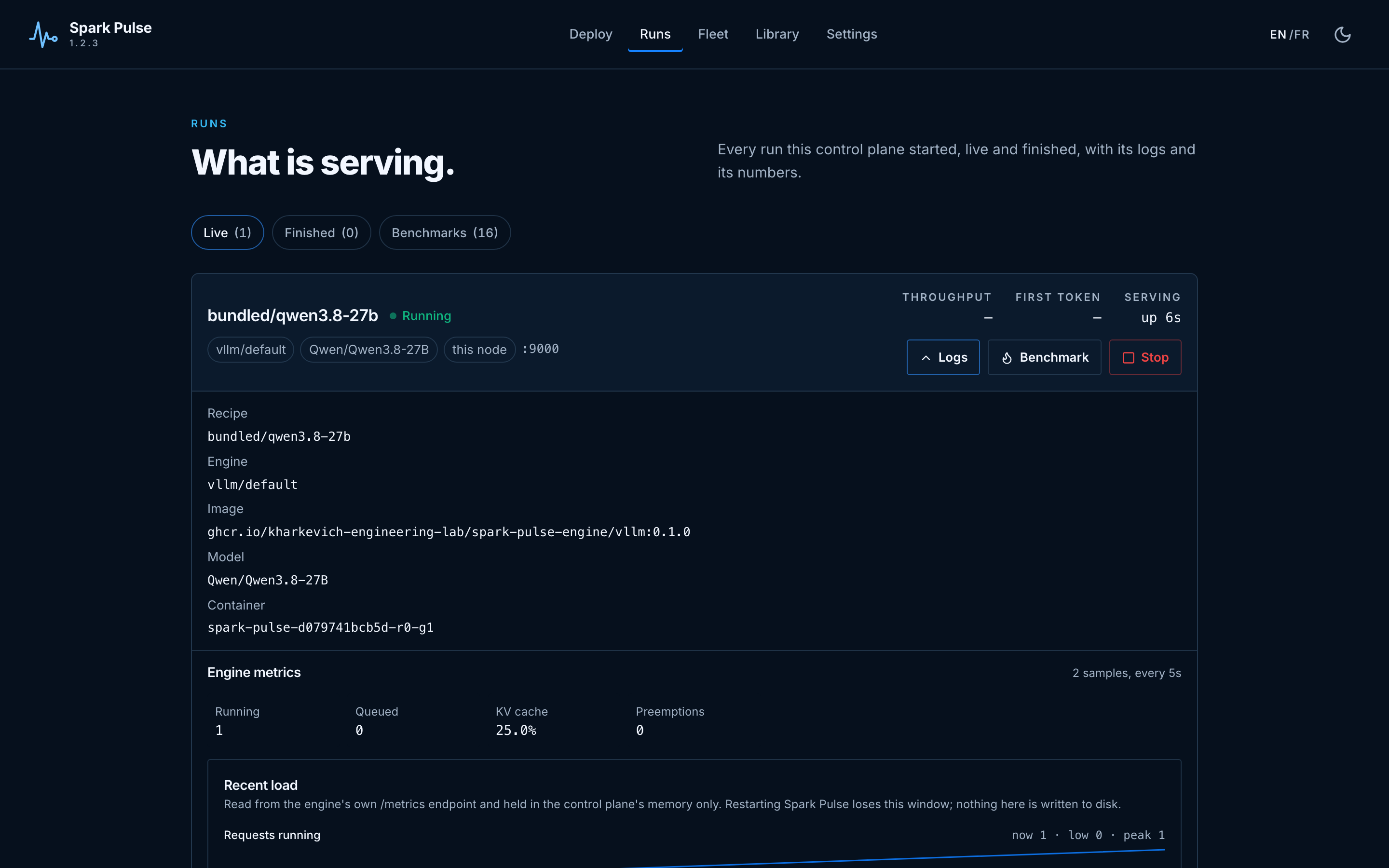
Task: Open the Deploy nav tab
Action: point(591,34)
